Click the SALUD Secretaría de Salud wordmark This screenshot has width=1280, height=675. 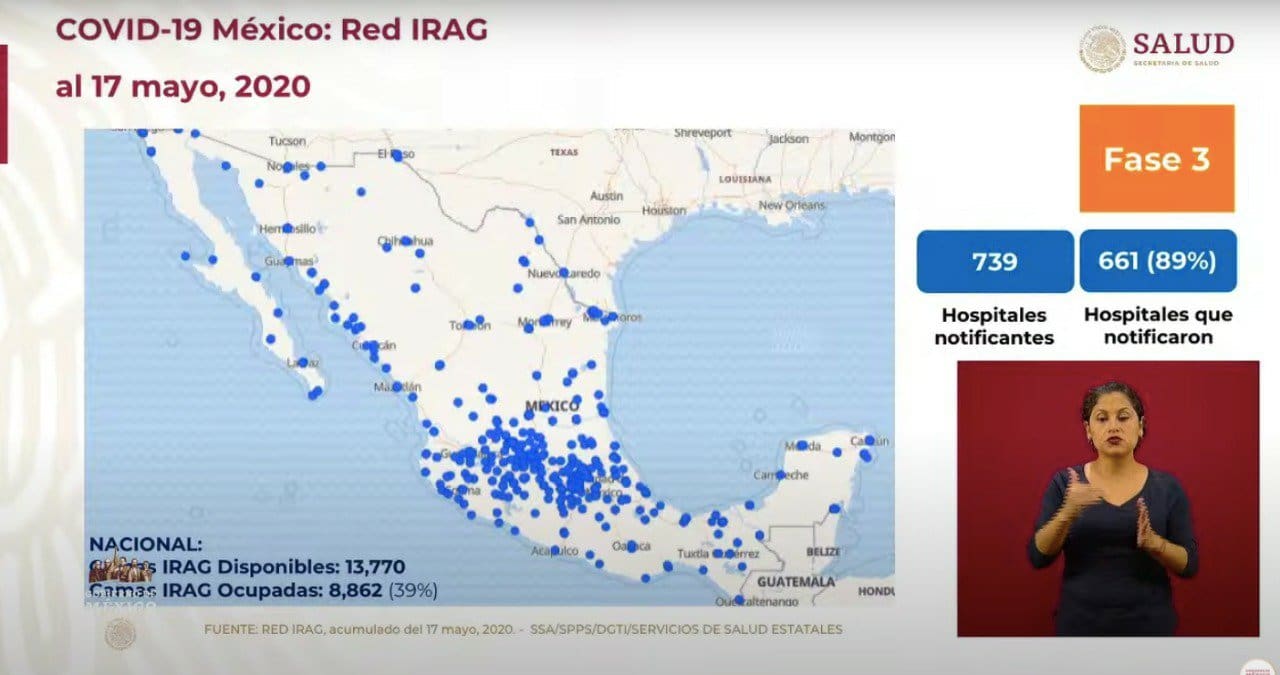coord(1183,48)
